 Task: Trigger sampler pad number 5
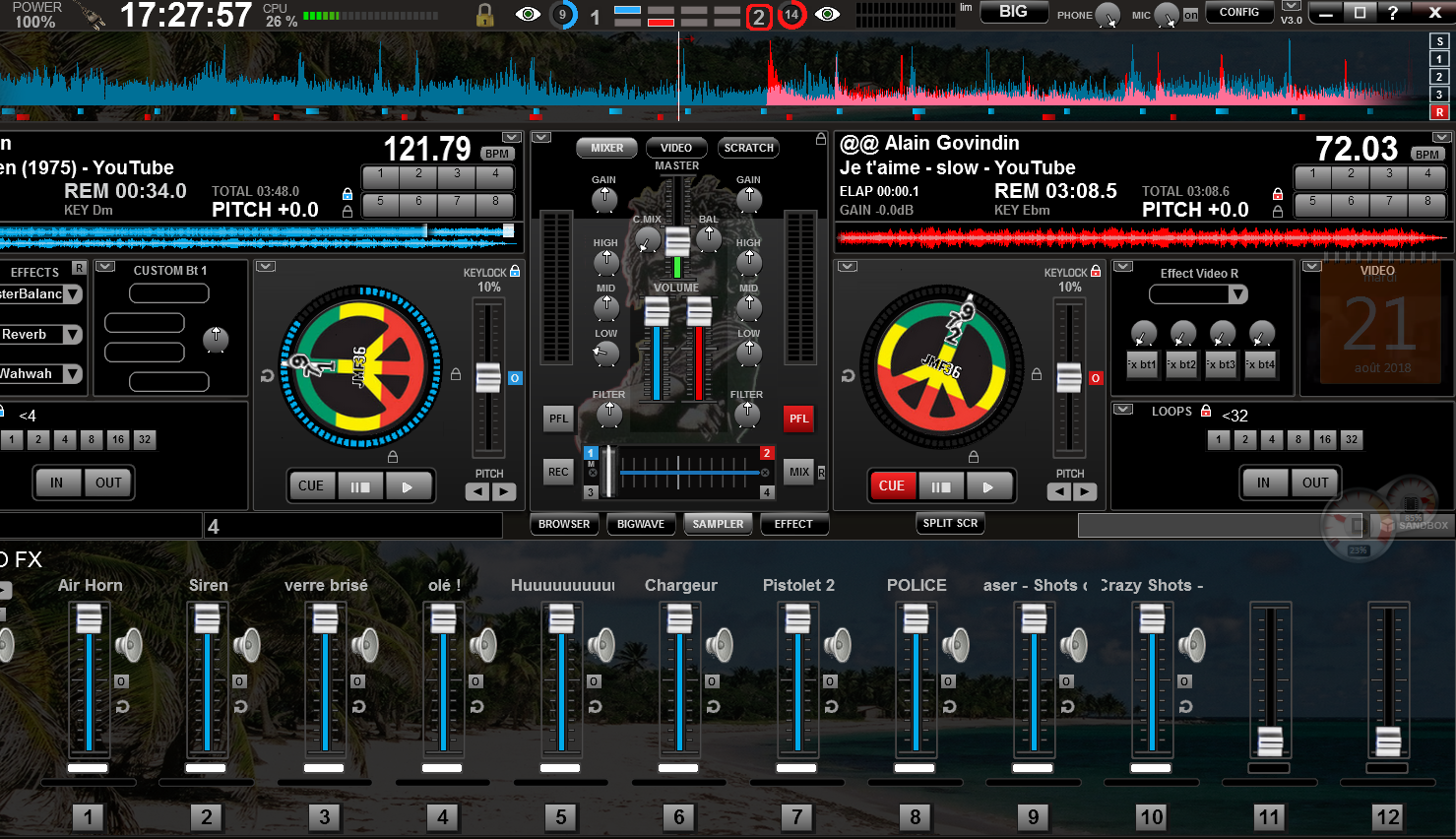coord(561,816)
